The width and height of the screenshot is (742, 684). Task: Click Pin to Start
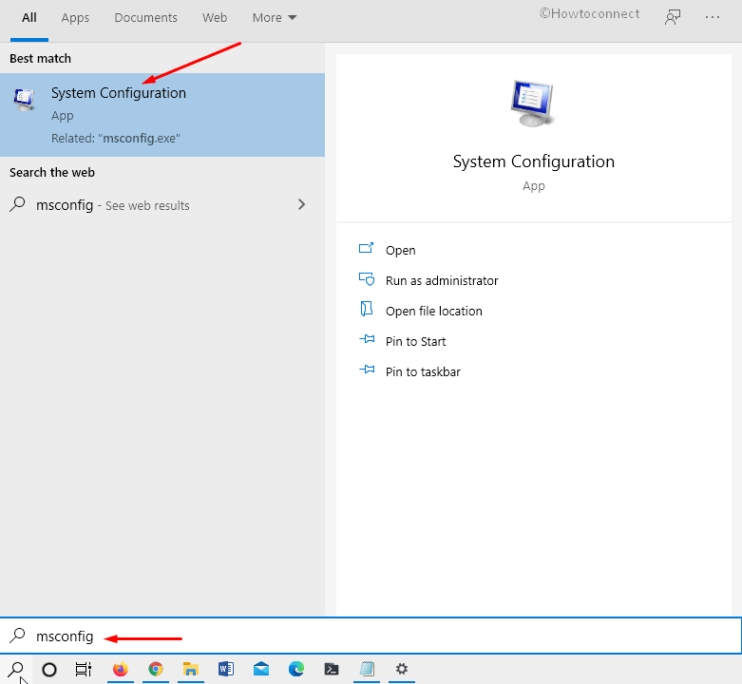pyautogui.click(x=415, y=341)
